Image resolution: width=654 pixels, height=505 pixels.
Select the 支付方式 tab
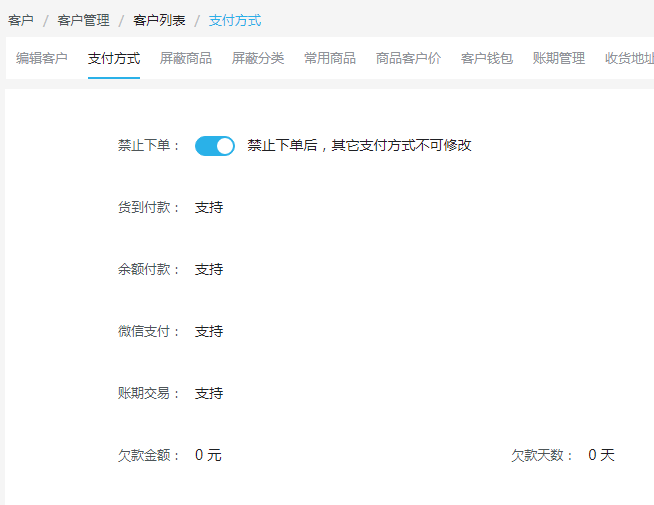pyautogui.click(x=114, y=58)
